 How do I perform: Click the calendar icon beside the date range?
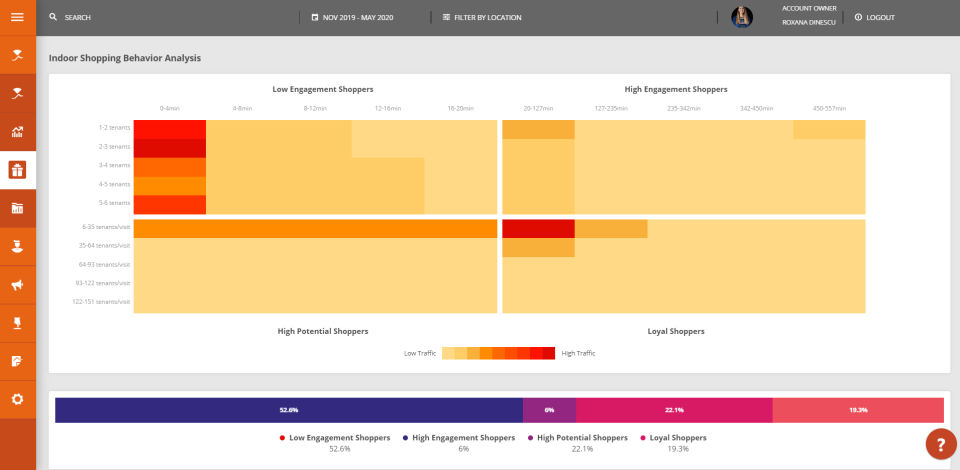[315, 17]
